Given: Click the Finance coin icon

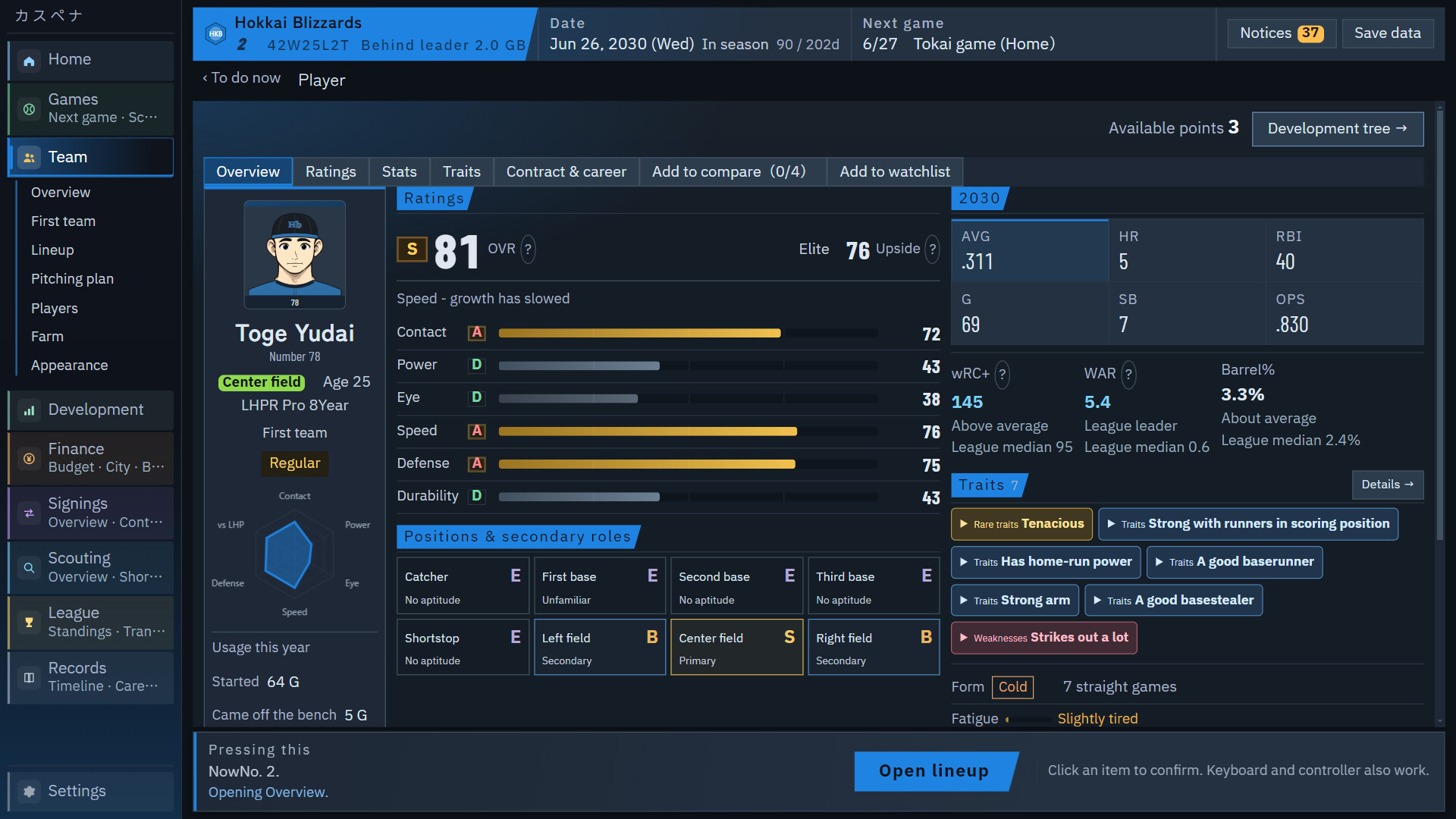Looking at the screenshot, I should [29, 458].
